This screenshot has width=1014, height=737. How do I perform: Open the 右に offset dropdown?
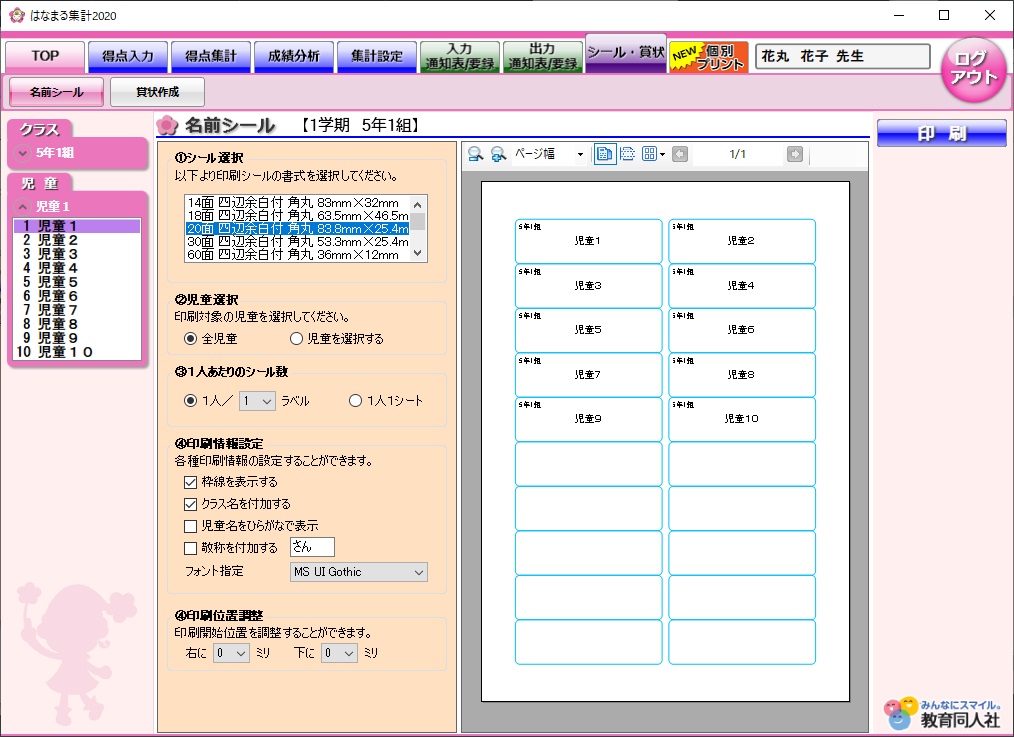(232, 653)
